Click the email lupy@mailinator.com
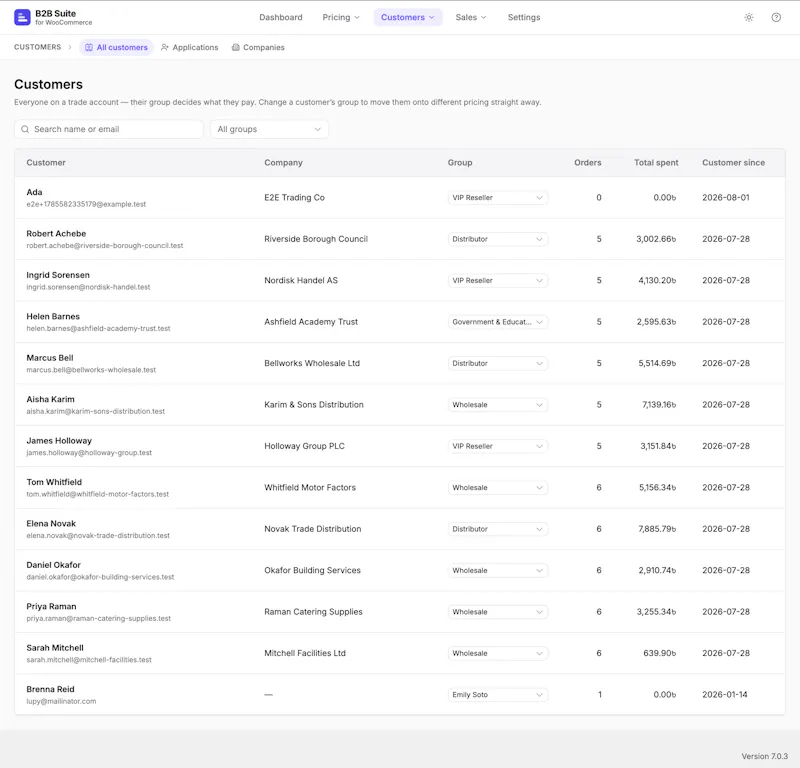The image size is (800, 768). [61, 701]
